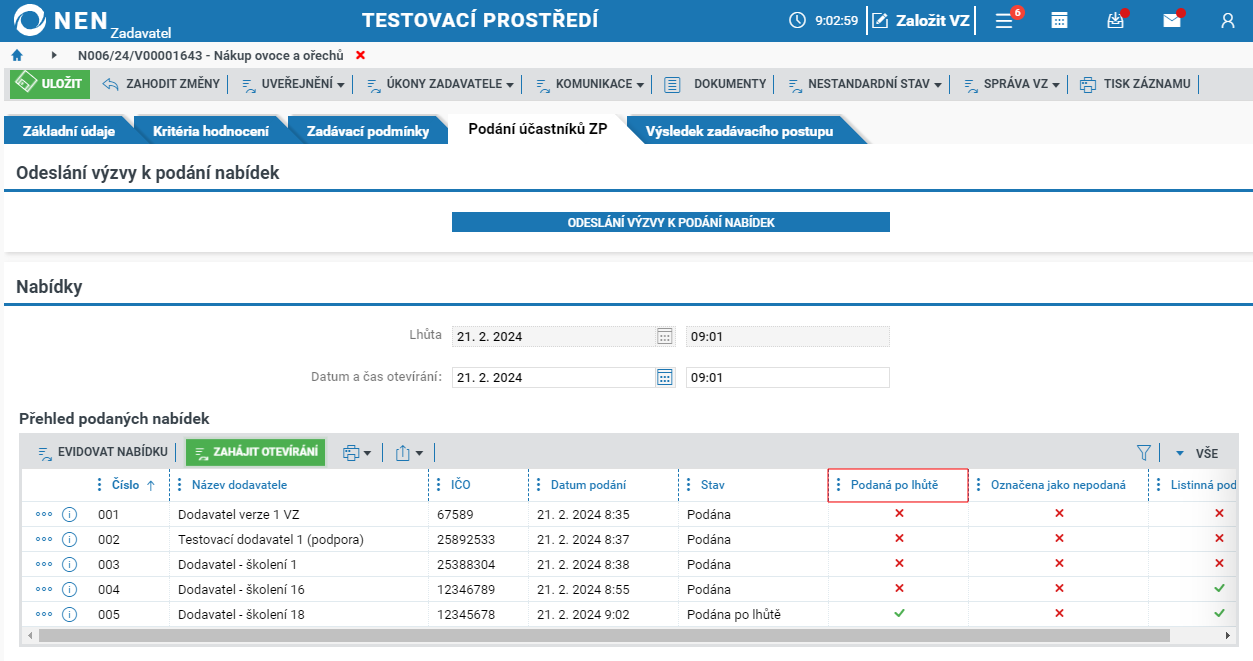Screen dimensions: 1253x661
Task: Click scrollbar right arrow under table
Action: pyautogui.click(x=1230, y=635)
